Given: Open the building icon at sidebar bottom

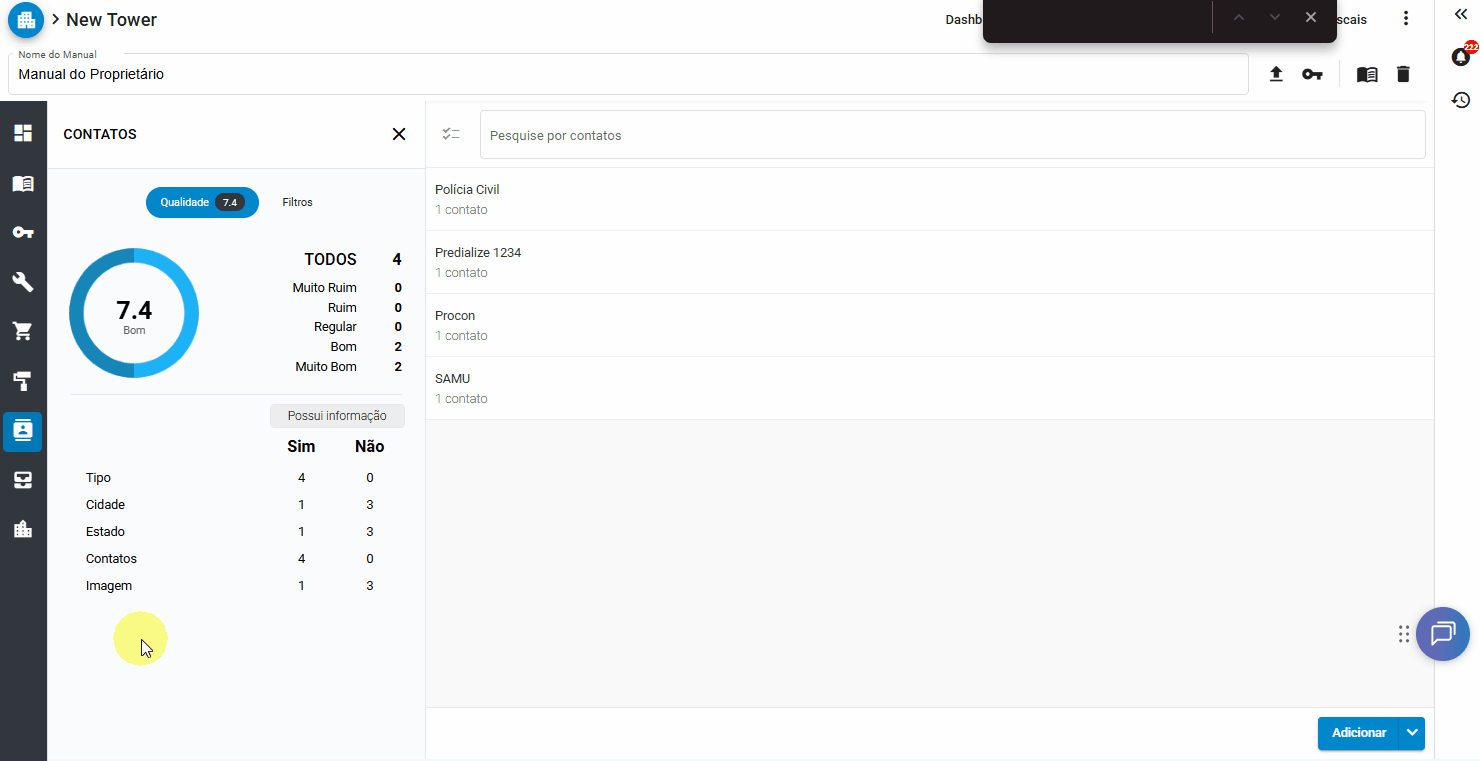Looking at the screenshot, I should click(x=22, y=528).
